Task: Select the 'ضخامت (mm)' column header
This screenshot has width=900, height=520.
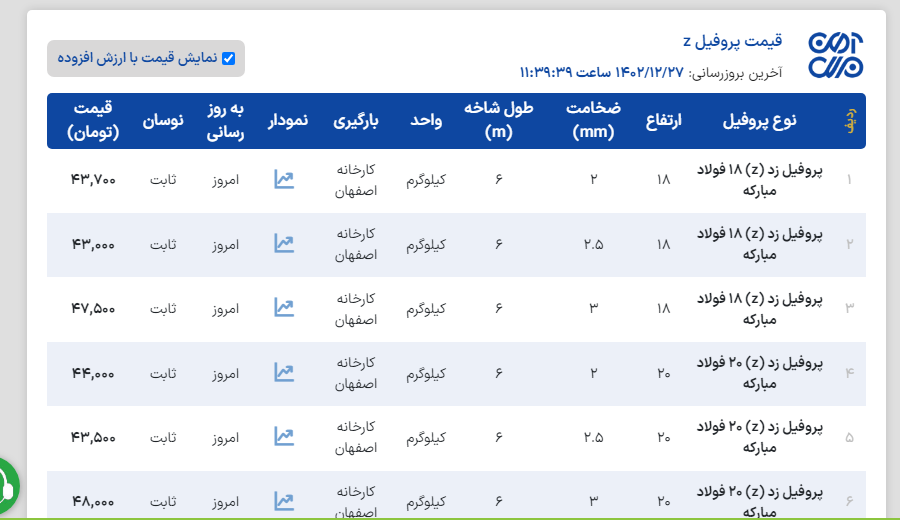Action: pos(593,120)
